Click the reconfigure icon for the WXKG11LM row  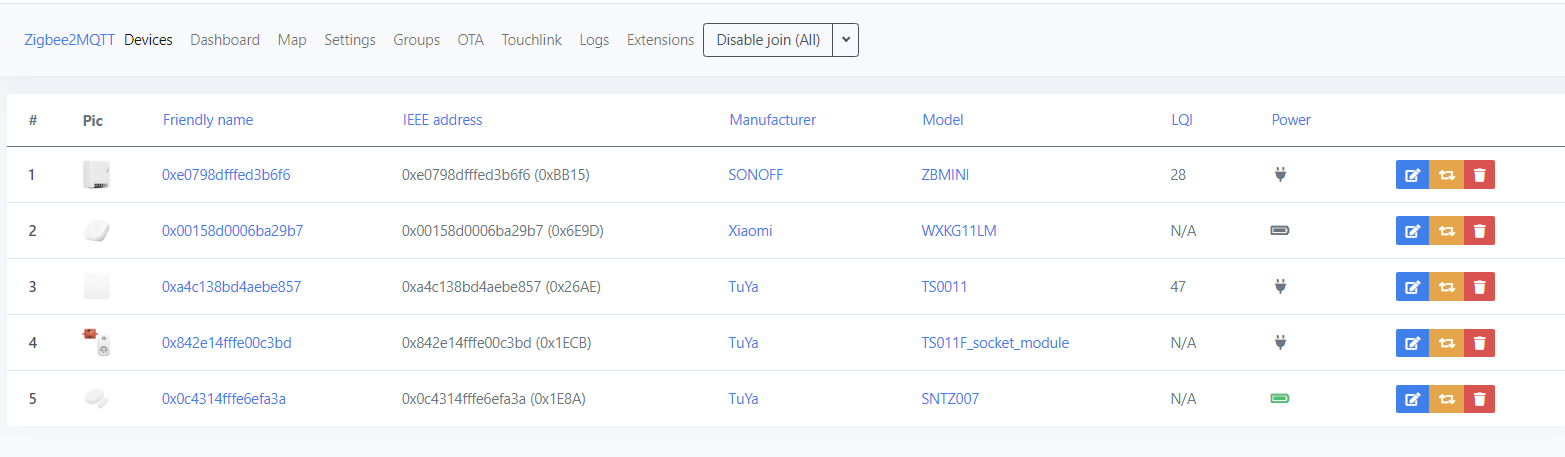1446,231
